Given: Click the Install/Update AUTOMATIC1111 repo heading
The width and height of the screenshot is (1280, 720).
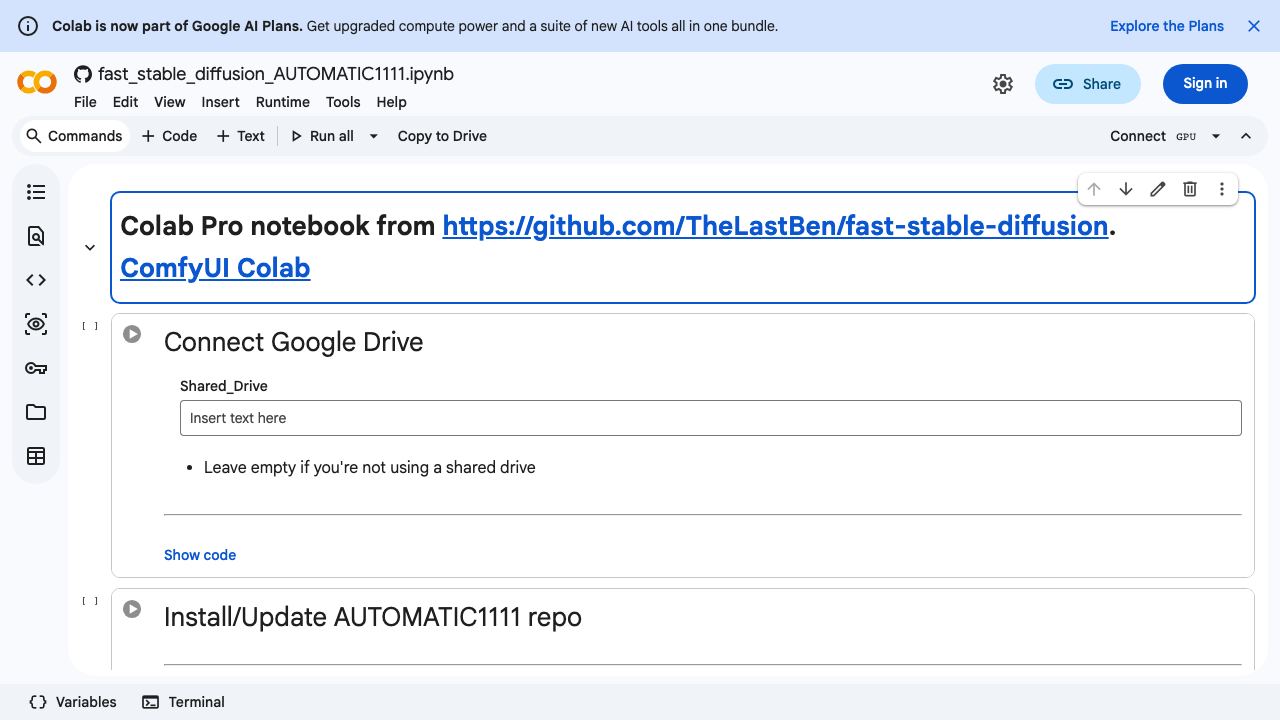Looking at the screenshot, I should [373, 617].
